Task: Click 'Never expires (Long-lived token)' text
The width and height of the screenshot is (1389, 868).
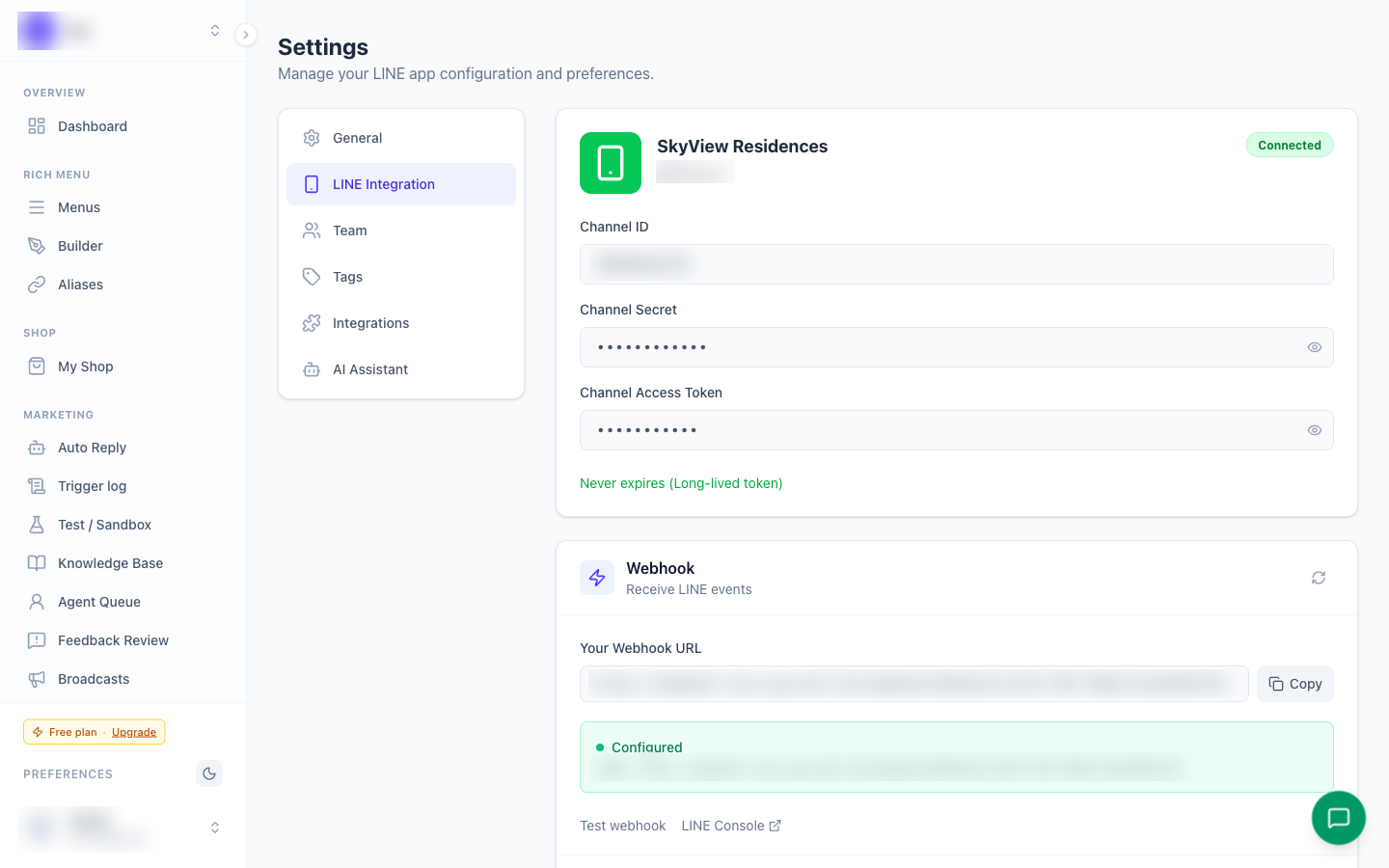Action: point(681,483)
